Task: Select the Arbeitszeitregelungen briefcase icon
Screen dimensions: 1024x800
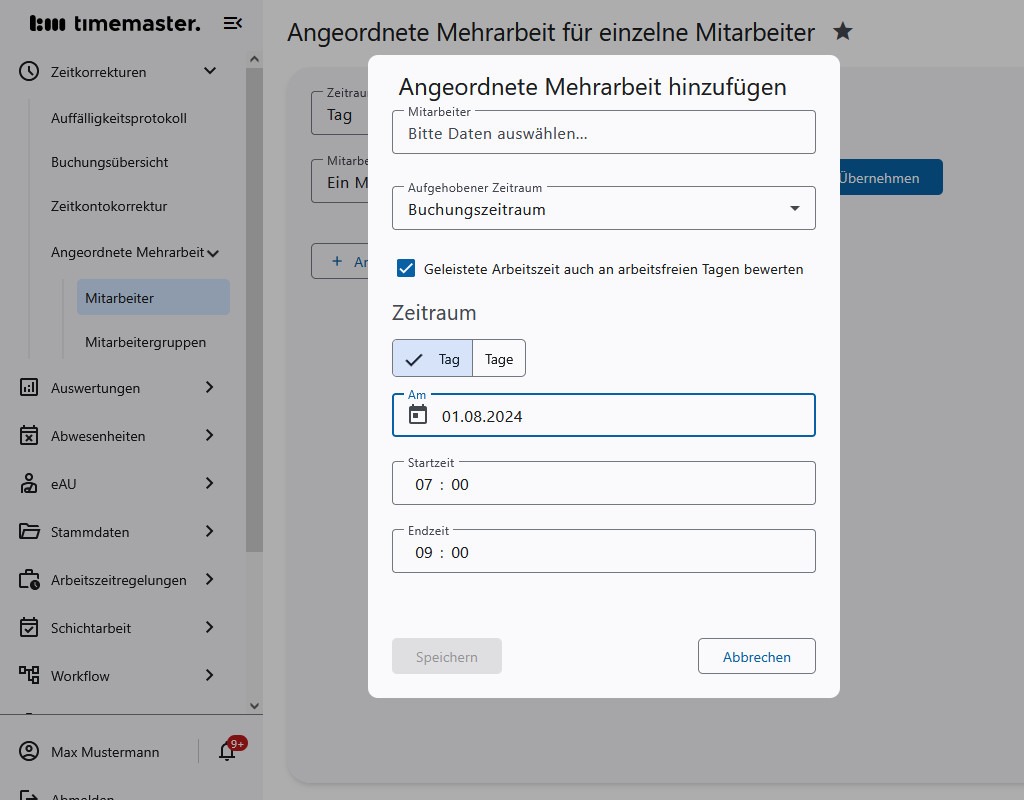Action: tap(30, 580)
